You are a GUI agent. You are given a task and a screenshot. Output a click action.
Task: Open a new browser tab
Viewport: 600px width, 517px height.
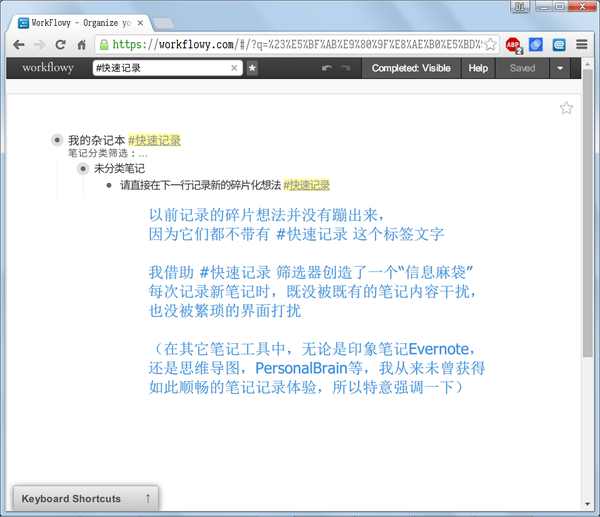click(x=163, y=23)
